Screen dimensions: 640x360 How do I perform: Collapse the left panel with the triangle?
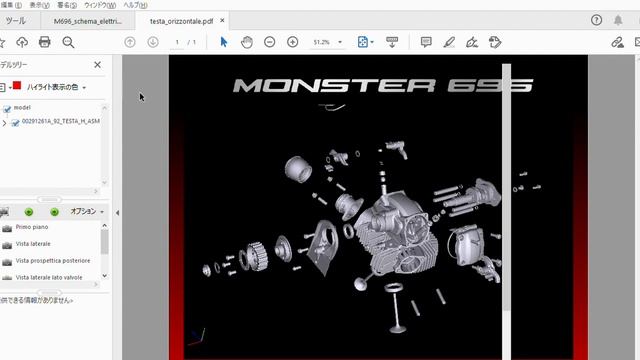click(118, 213)
